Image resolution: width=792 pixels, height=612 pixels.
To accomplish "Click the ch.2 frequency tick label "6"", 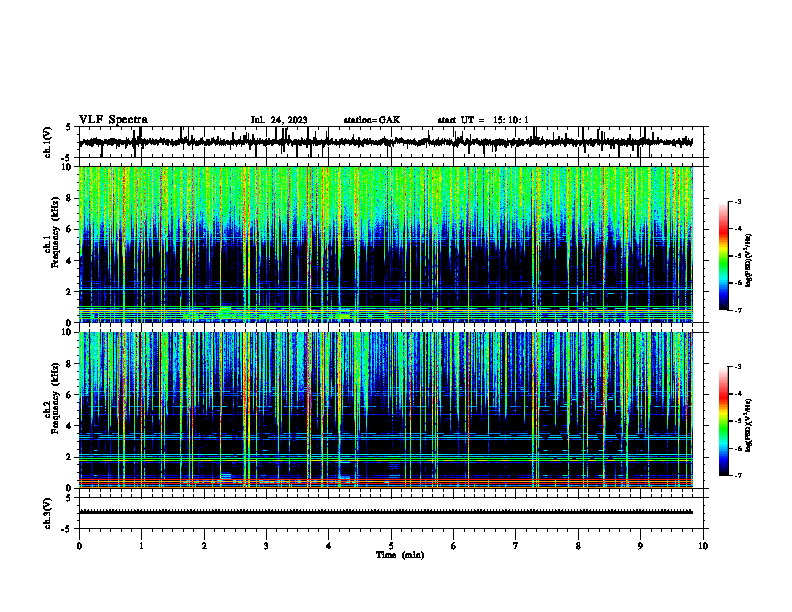I will coord(71,395).
